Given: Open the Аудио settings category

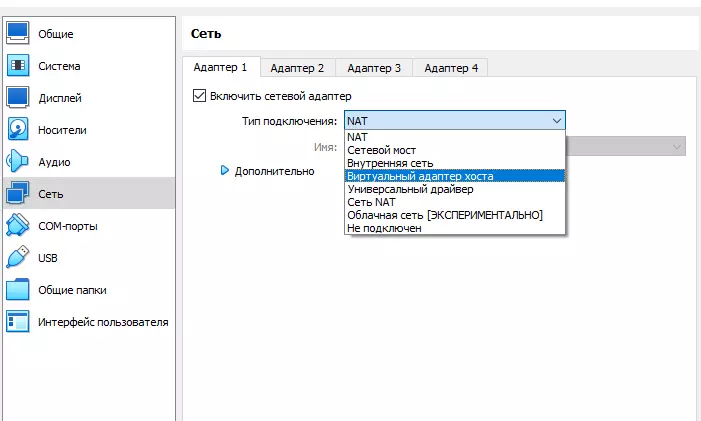Looking at the screenshot, I should [x=89, y=162].
